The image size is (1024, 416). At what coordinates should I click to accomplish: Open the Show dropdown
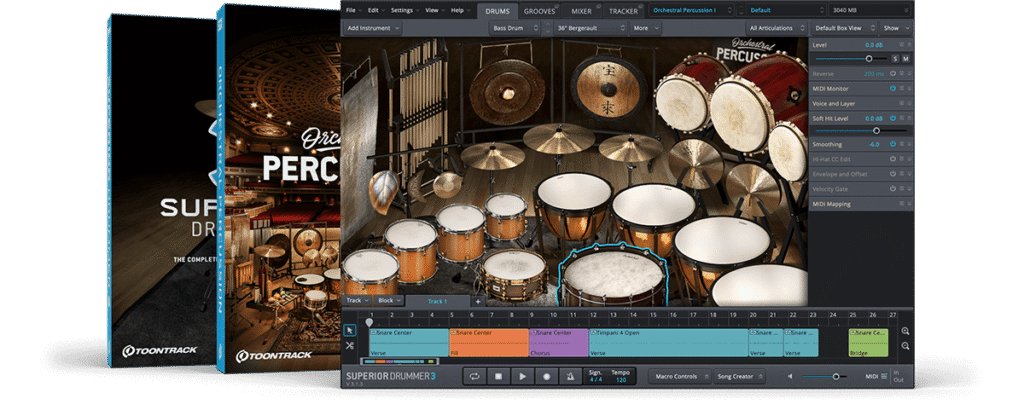click(x=895, y=28)
